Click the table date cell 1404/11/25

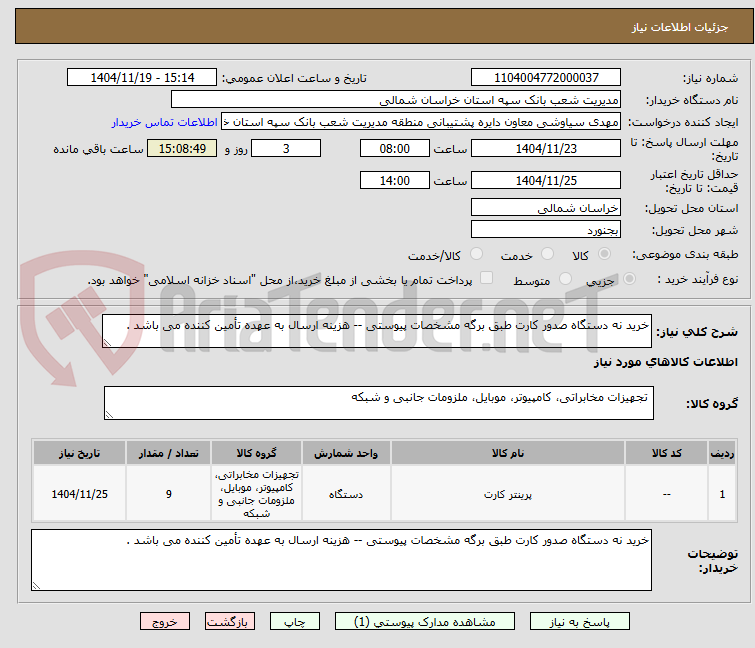79,494
